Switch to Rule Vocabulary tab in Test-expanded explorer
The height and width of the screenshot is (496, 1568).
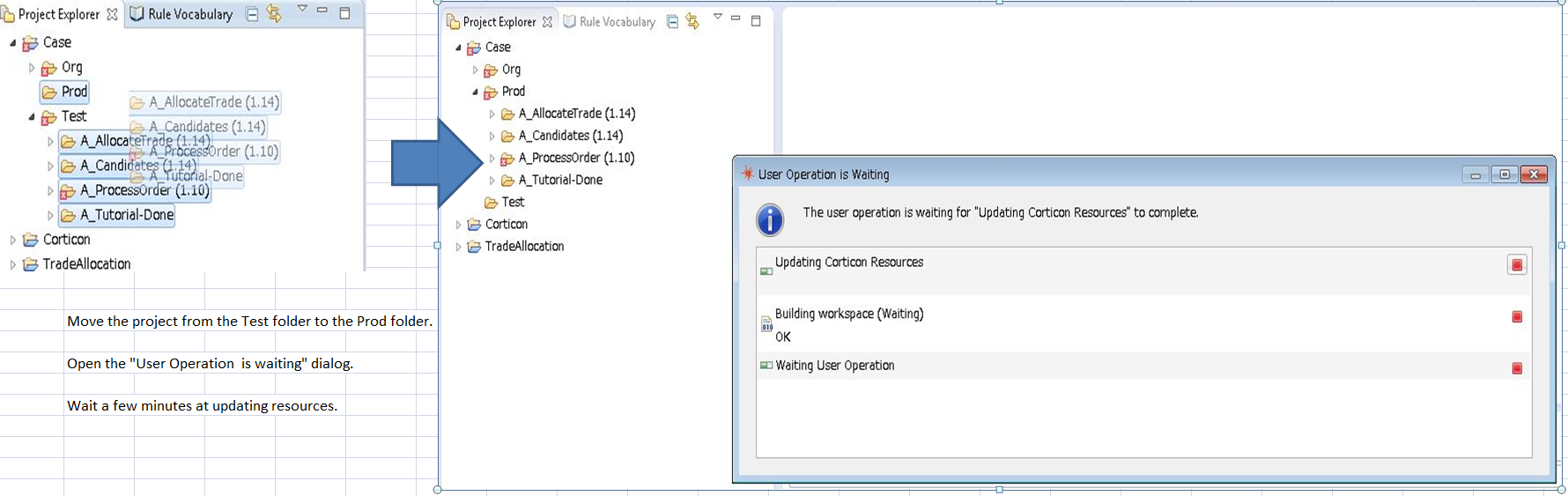point(181,14)
